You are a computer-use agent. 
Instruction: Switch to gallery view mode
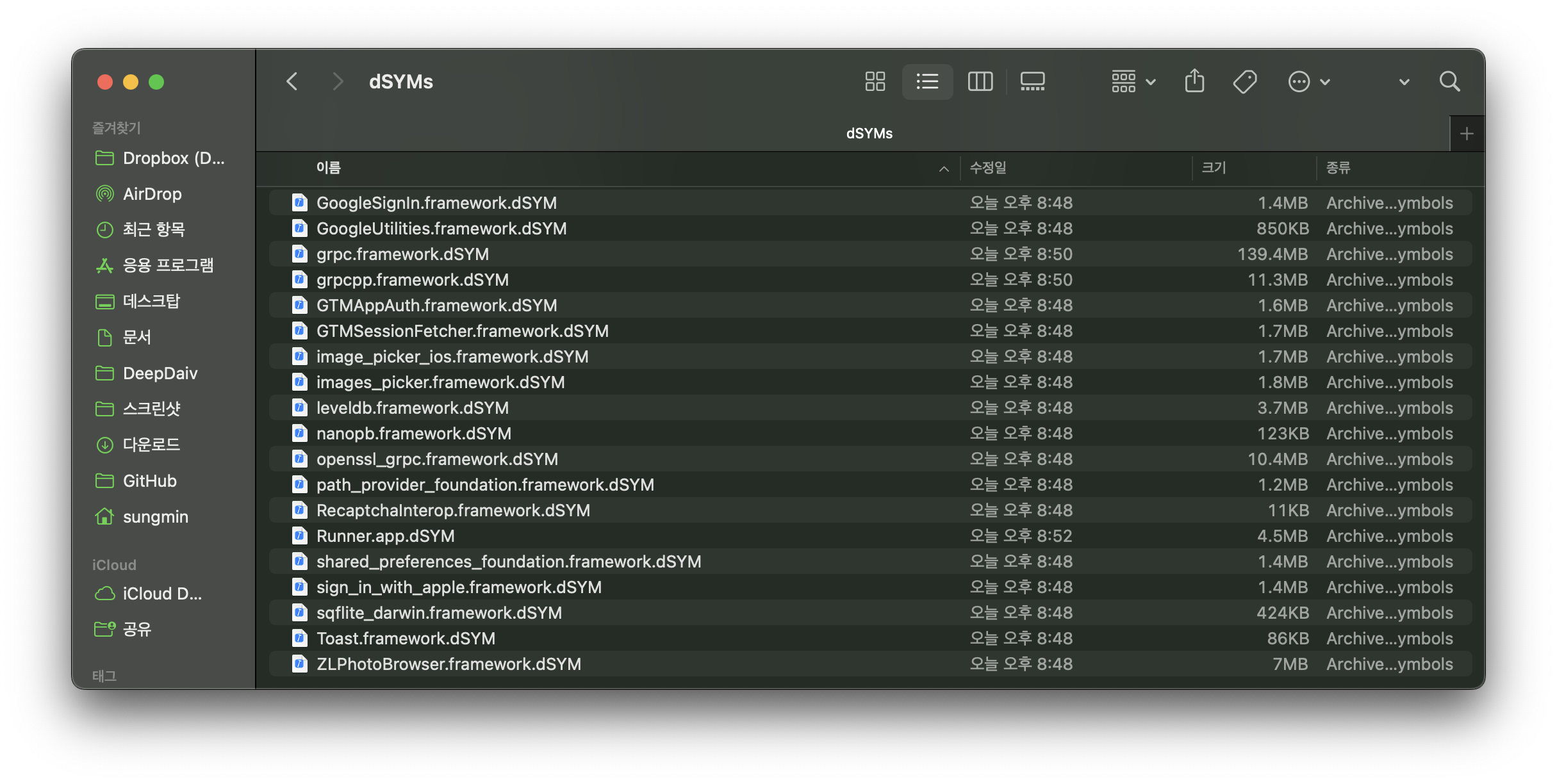pyautogui.click(x=1032, y=81)
